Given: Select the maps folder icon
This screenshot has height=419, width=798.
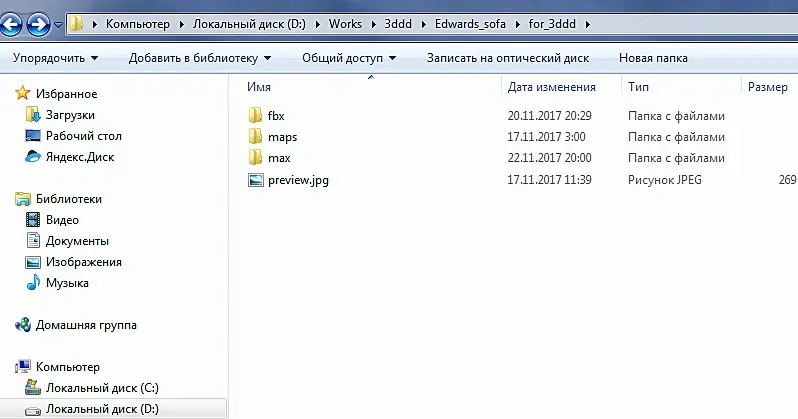Looking at the screenshot, I should [x=255, y=136].
